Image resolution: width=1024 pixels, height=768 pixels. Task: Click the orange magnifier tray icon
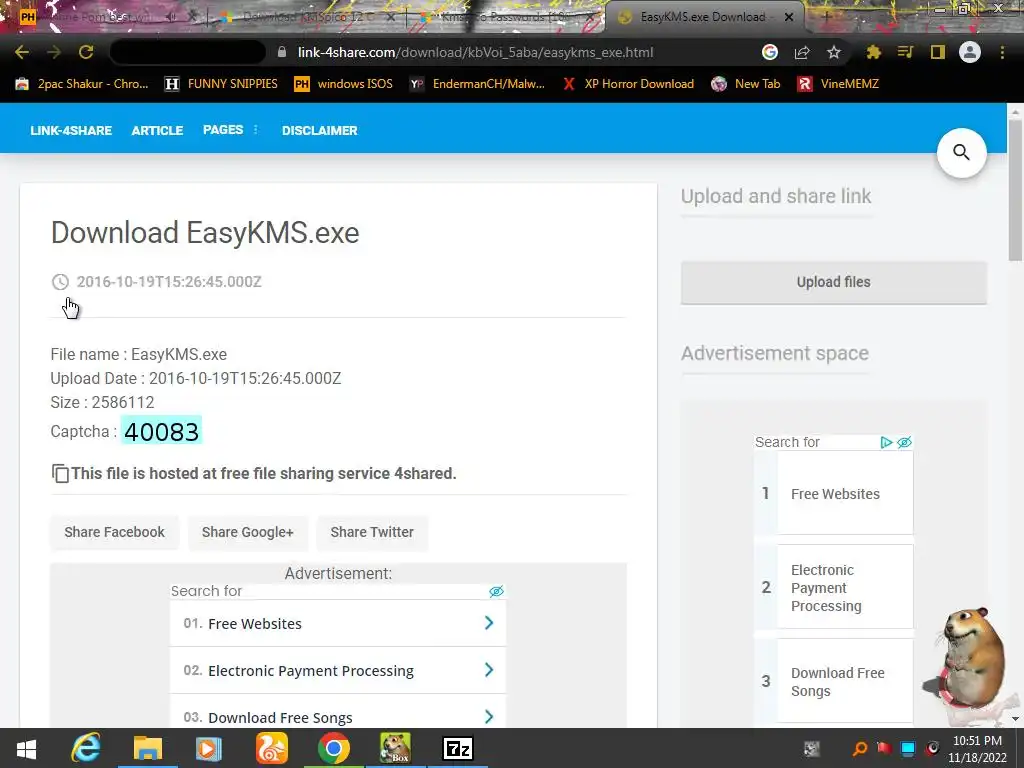(x=860, y=748)
